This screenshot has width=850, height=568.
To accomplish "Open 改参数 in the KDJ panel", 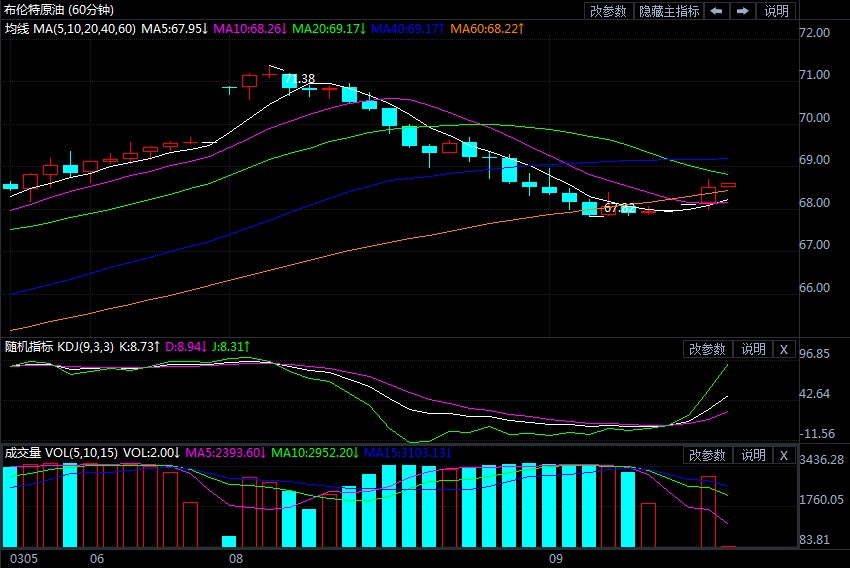I will (x=708, y=349).
